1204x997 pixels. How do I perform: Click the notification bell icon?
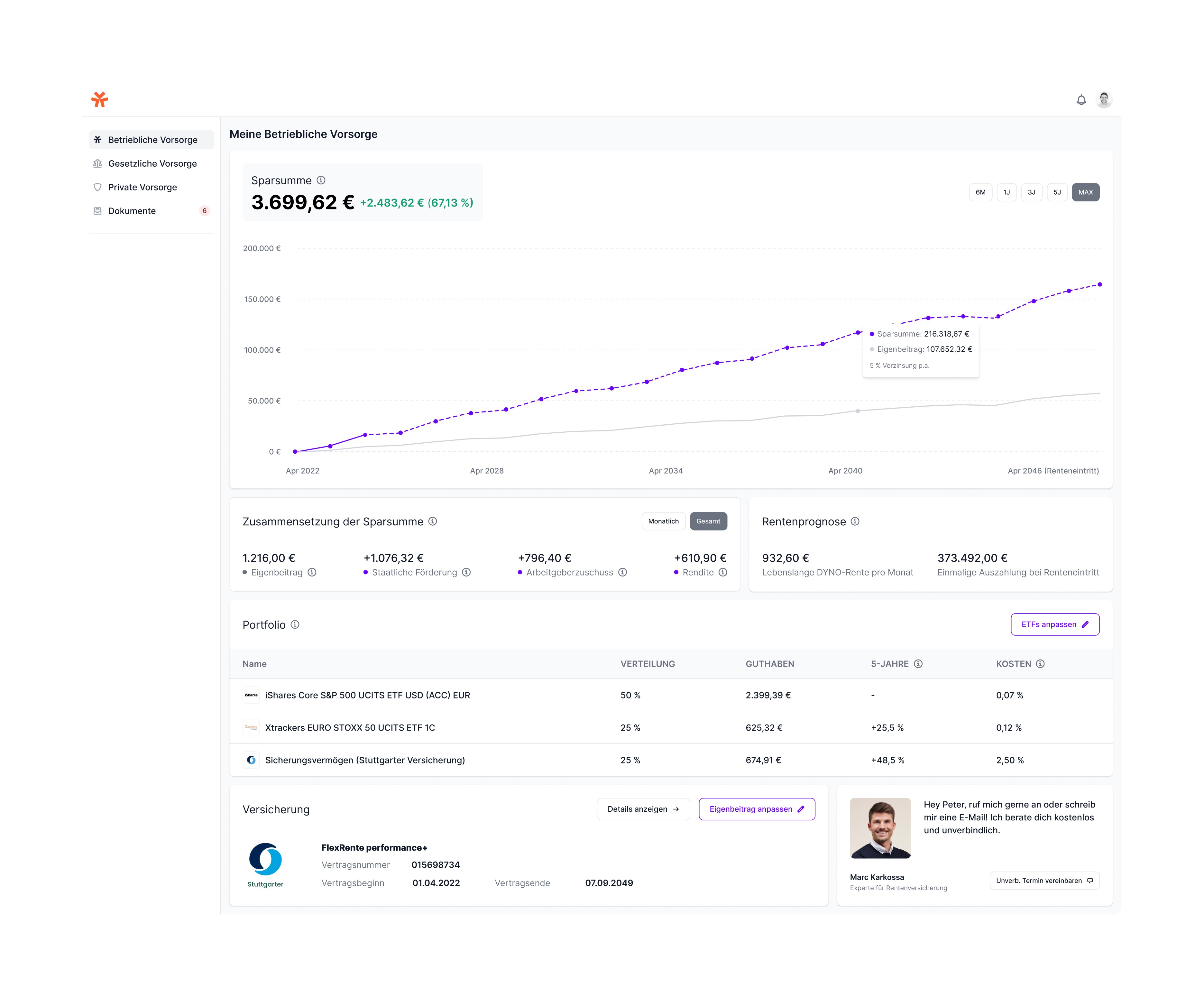click(1081, 100)
